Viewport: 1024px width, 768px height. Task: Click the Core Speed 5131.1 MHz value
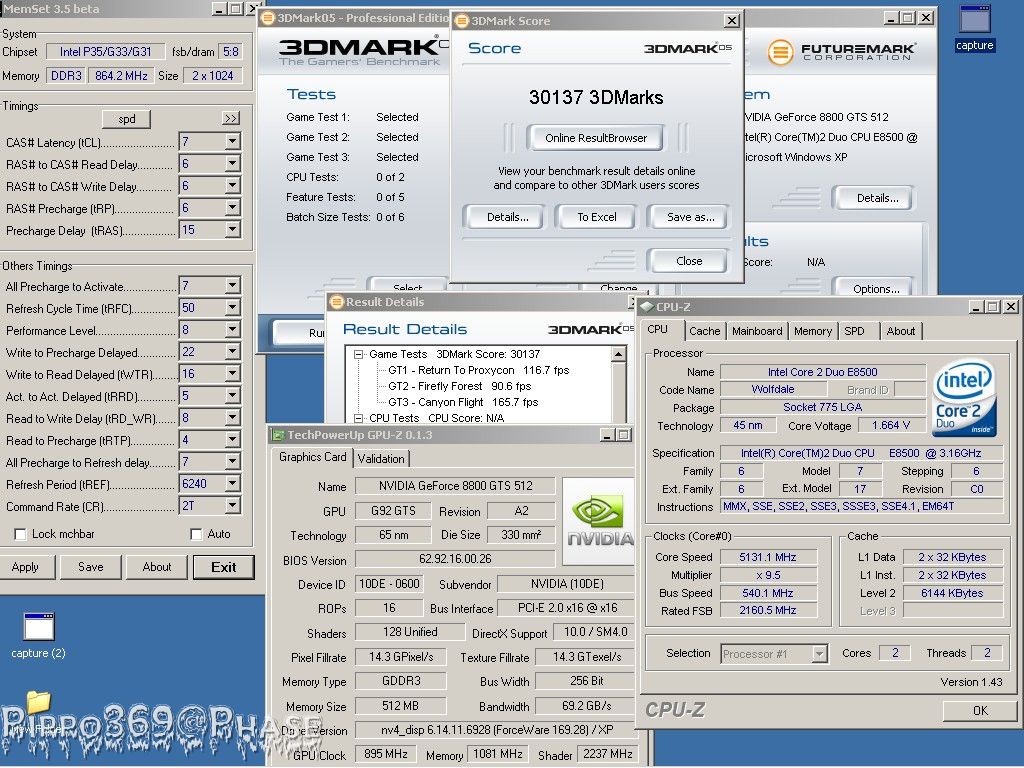pyautogui.click(x=769, y=557)
